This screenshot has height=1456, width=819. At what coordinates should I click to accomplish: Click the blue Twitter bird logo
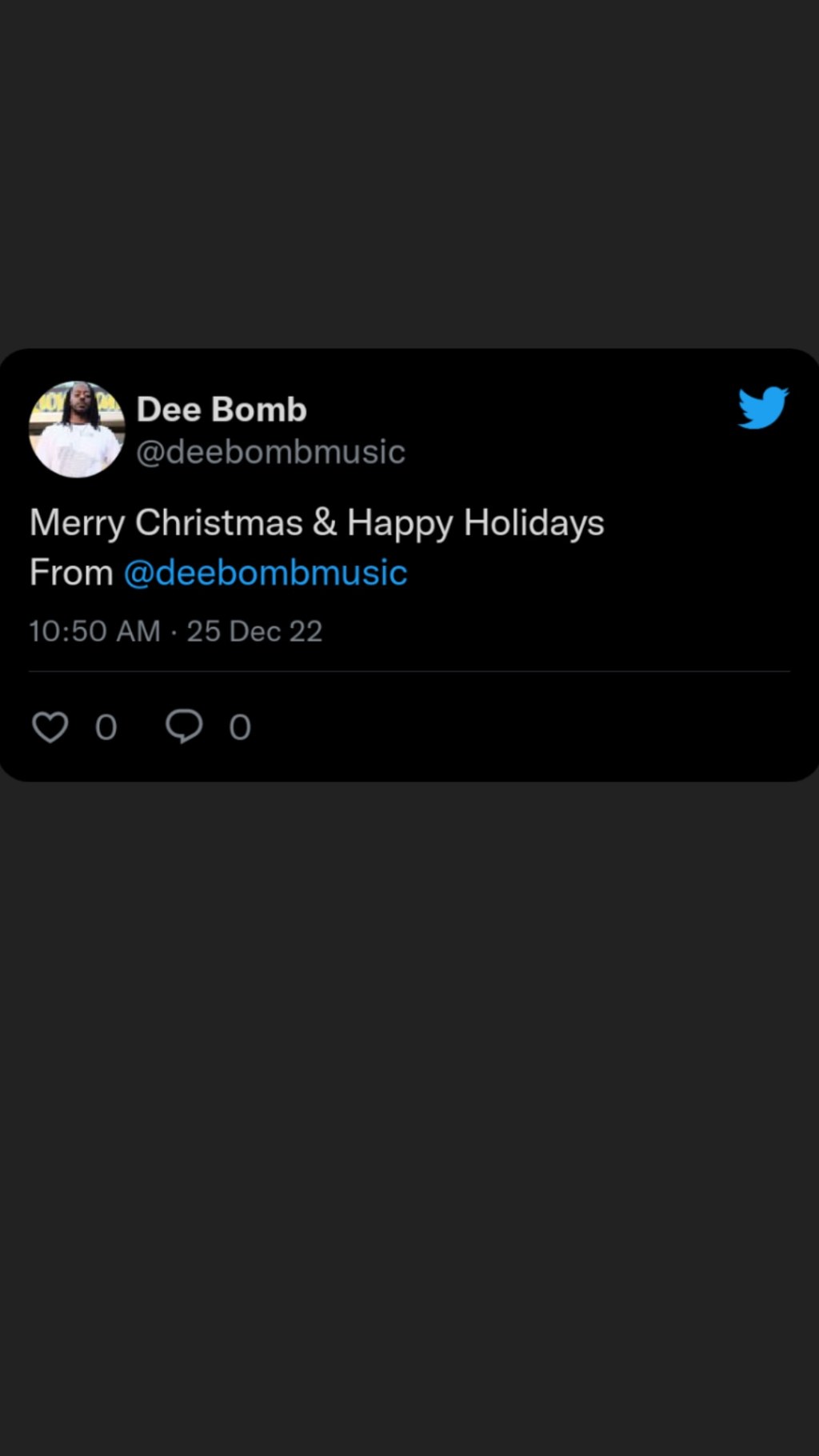(x=762, y=408)
